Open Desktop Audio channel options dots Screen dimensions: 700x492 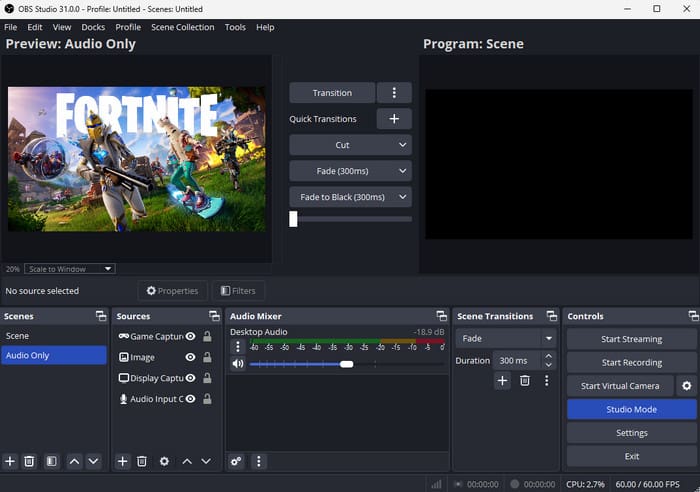238,347
